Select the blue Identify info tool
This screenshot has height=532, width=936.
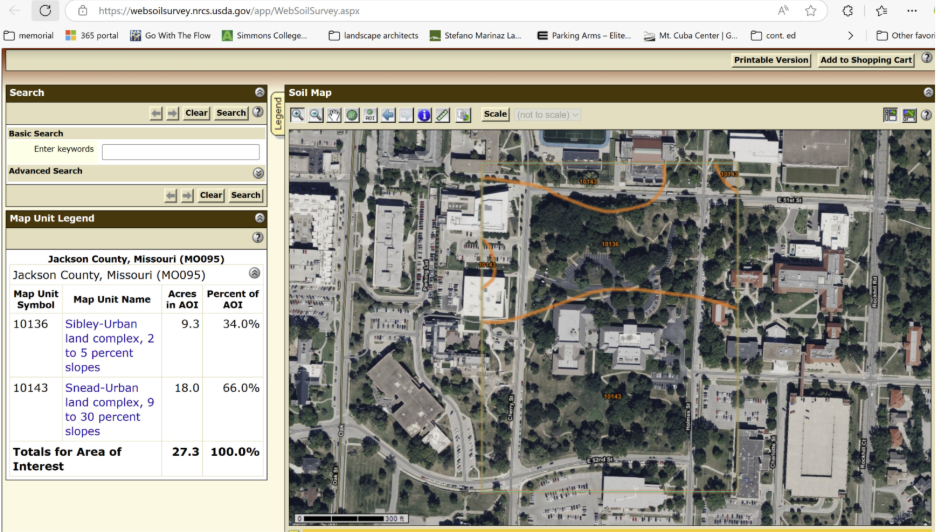pyautogui.click(x=424, y=115)
